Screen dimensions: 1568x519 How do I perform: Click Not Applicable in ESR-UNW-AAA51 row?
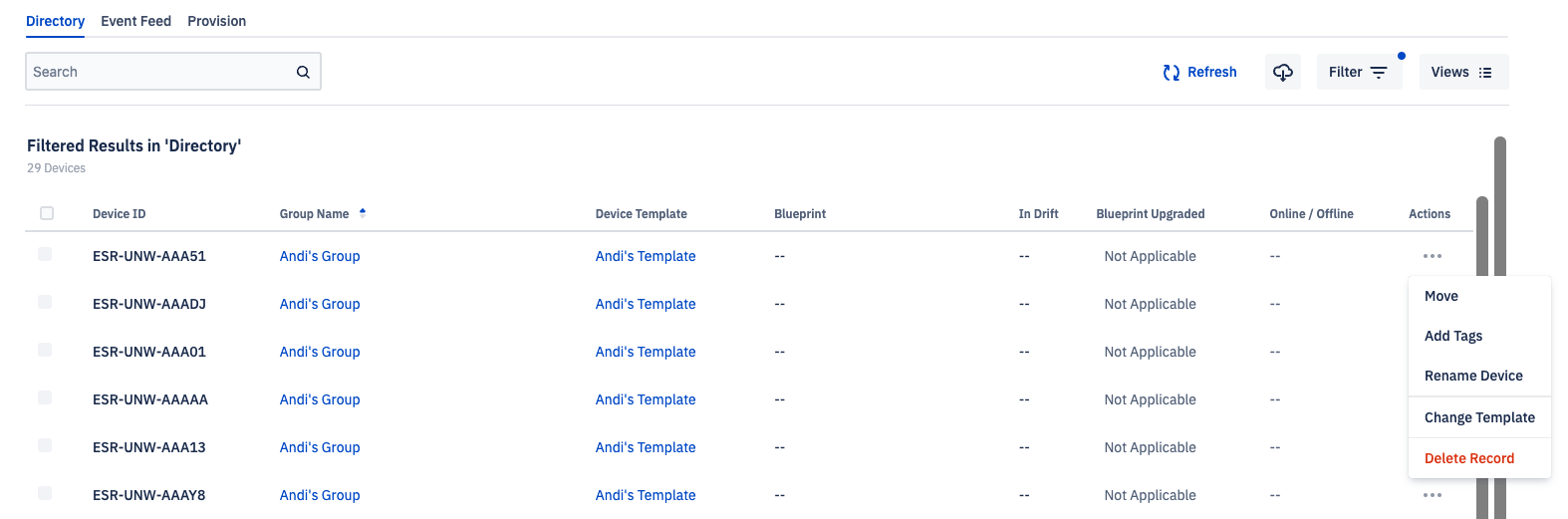click(x=1150, y=256)
